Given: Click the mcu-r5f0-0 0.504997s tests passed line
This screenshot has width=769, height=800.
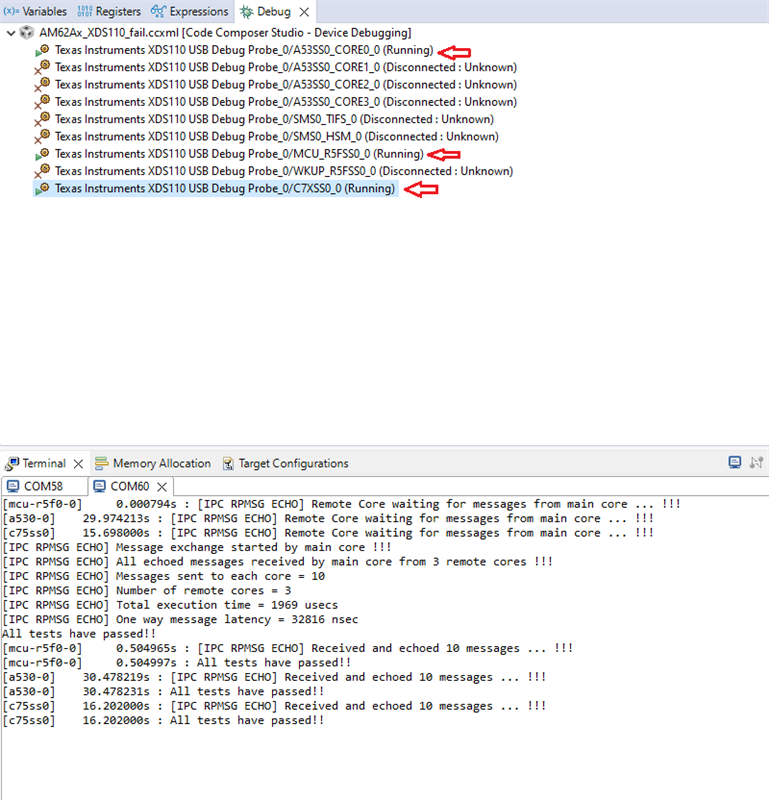Looking at the screenshot, I should (177, 663).
